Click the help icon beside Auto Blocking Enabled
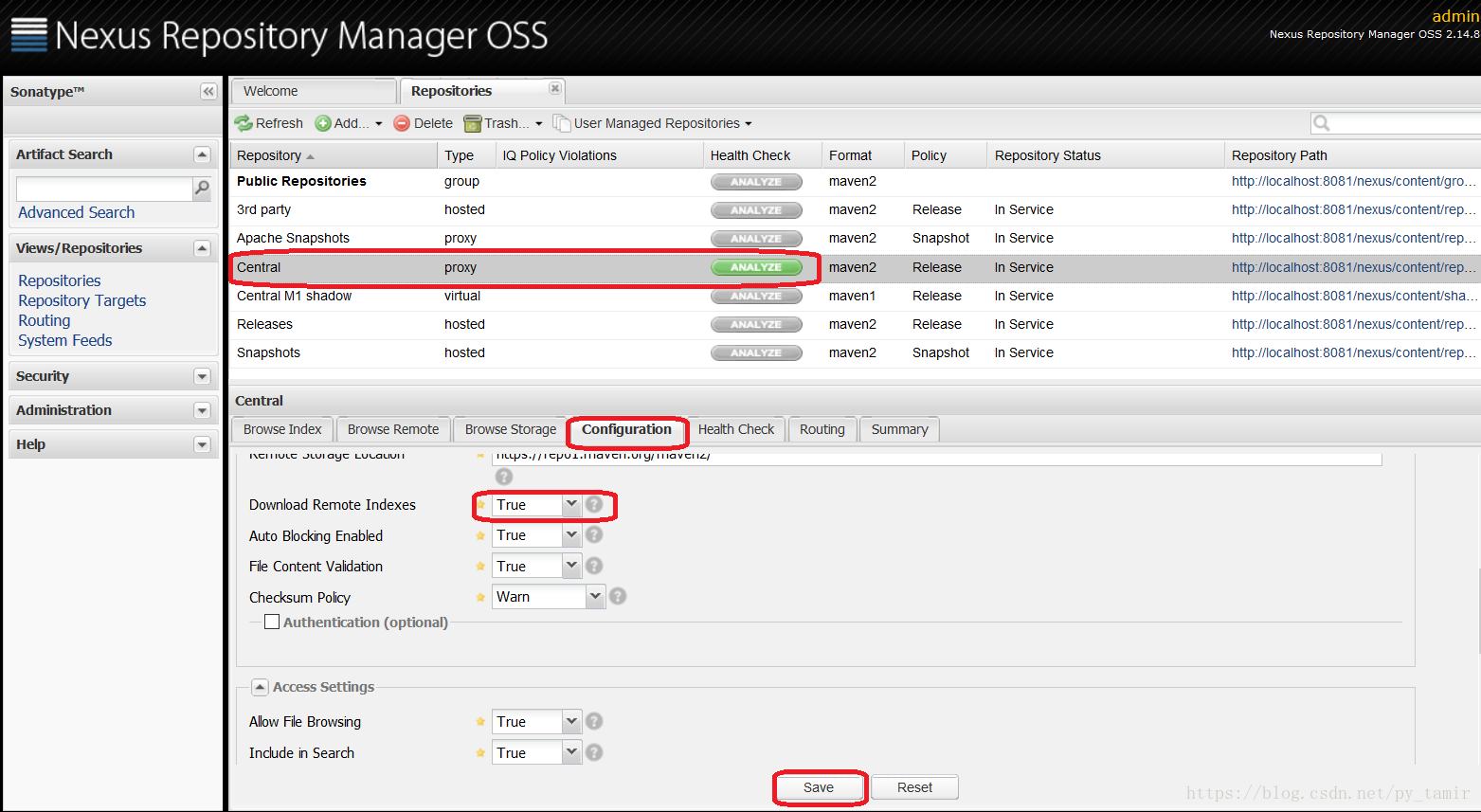 coord(594,534)
